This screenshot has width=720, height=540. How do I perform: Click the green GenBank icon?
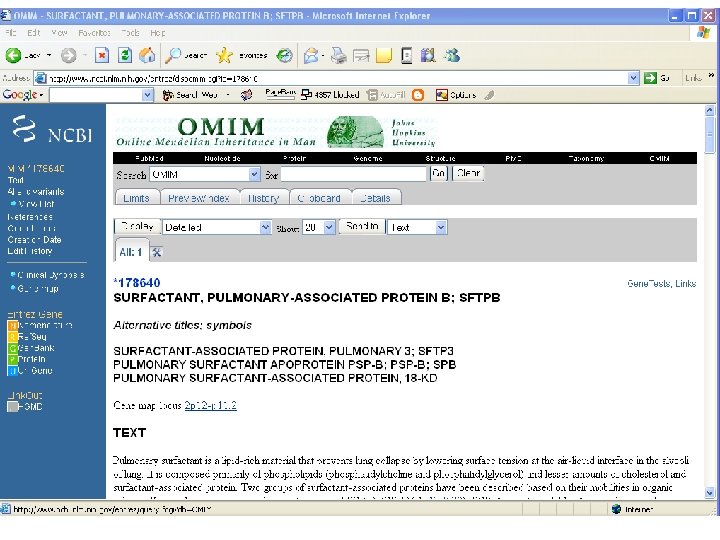(x=12, y=348)
